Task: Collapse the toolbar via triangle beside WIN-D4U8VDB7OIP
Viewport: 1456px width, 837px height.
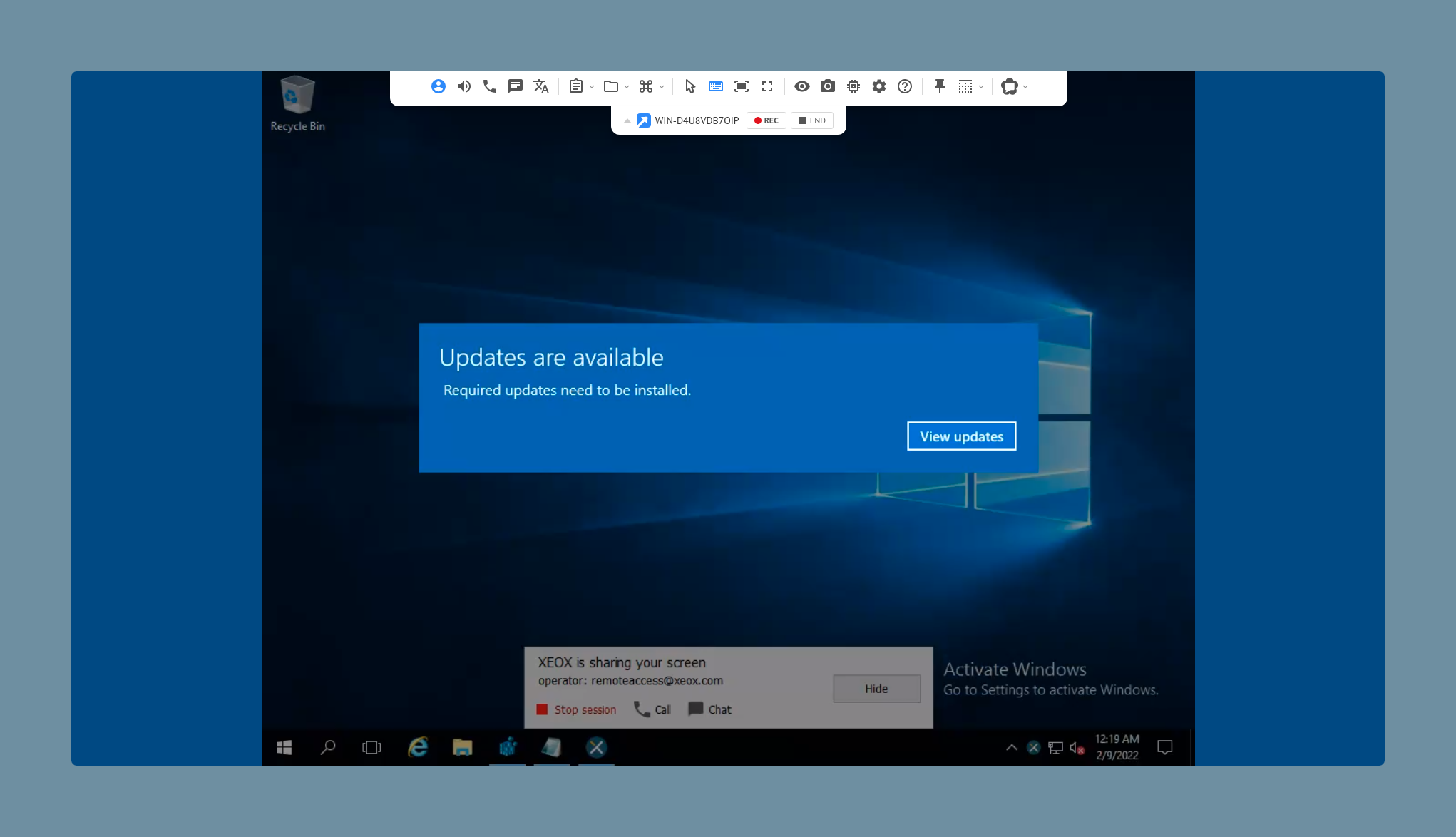Action: pos(627,120)
